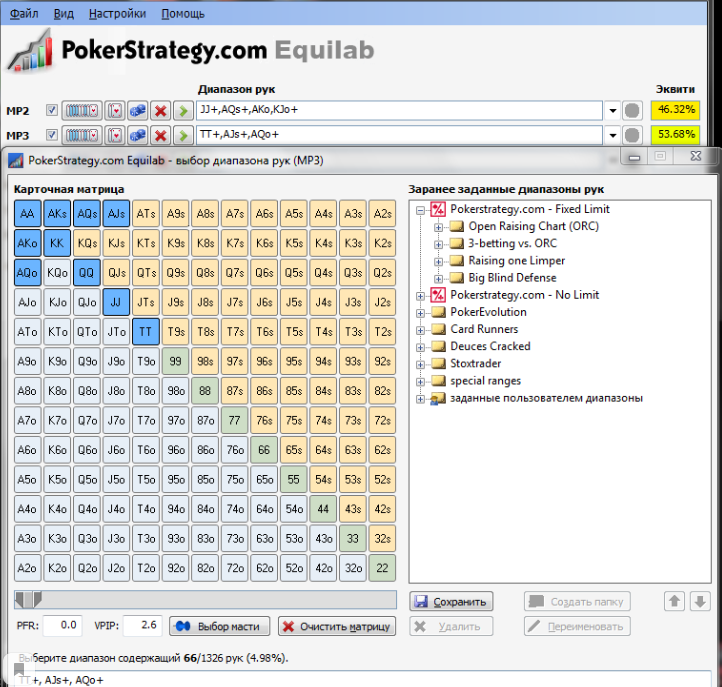
Task: Click the Card Runners folder icon
Action: (x=438, y=330)
